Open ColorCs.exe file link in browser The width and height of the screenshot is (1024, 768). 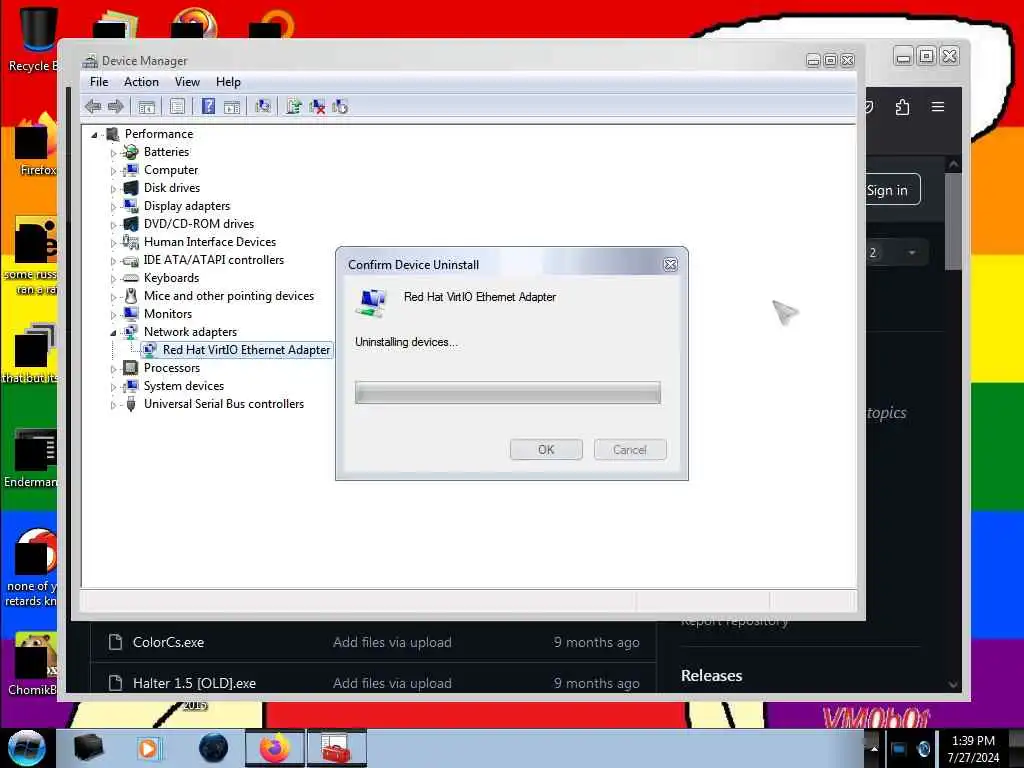tap(168, 642)
